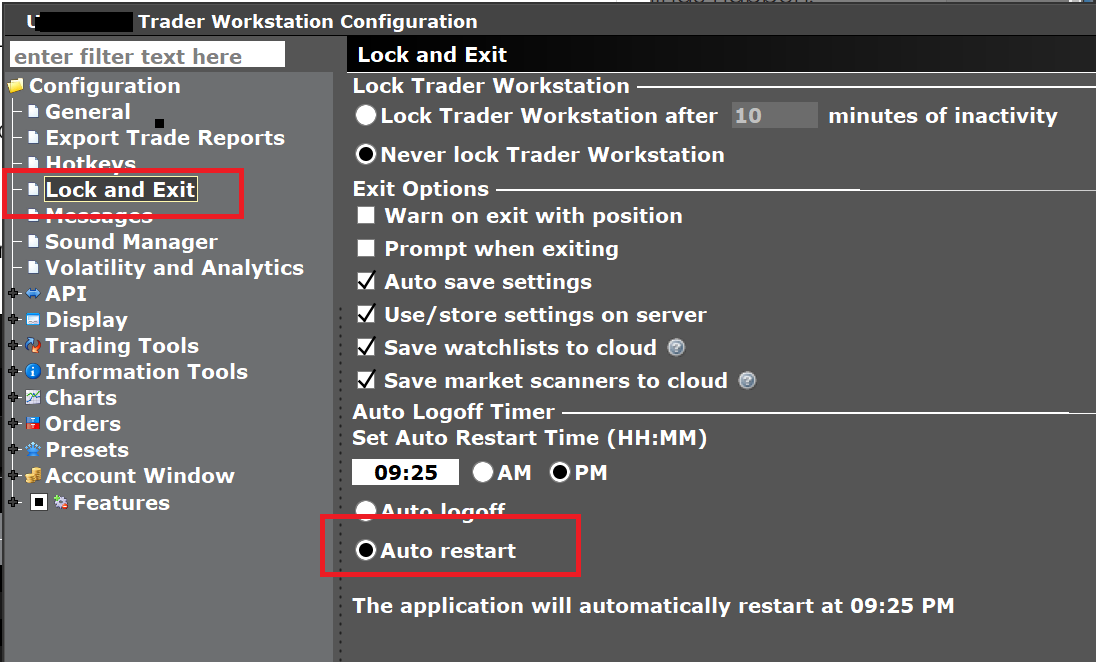
Task: Click the Trading Tools icon
Action: [33, 345]
